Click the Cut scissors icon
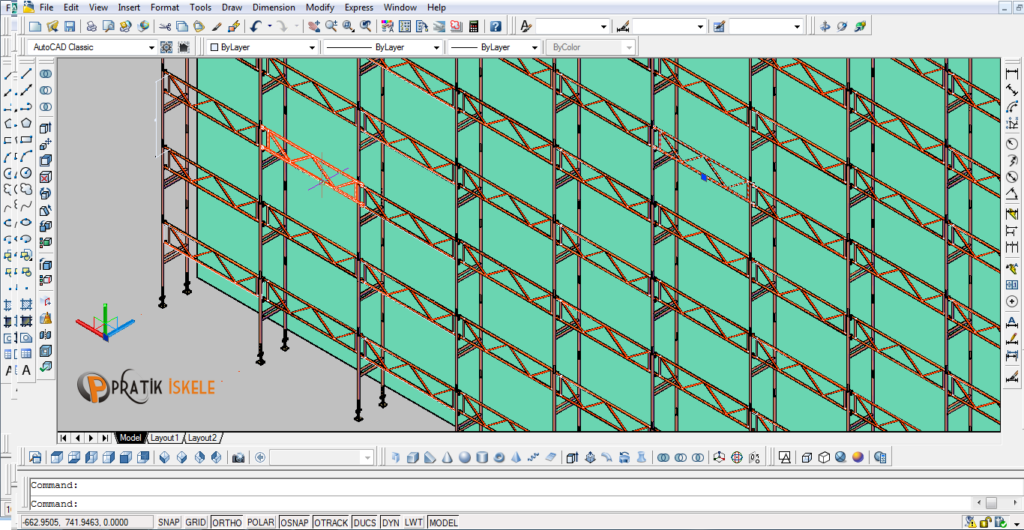This screenshot has width=1024, height=530. (165, 27)
